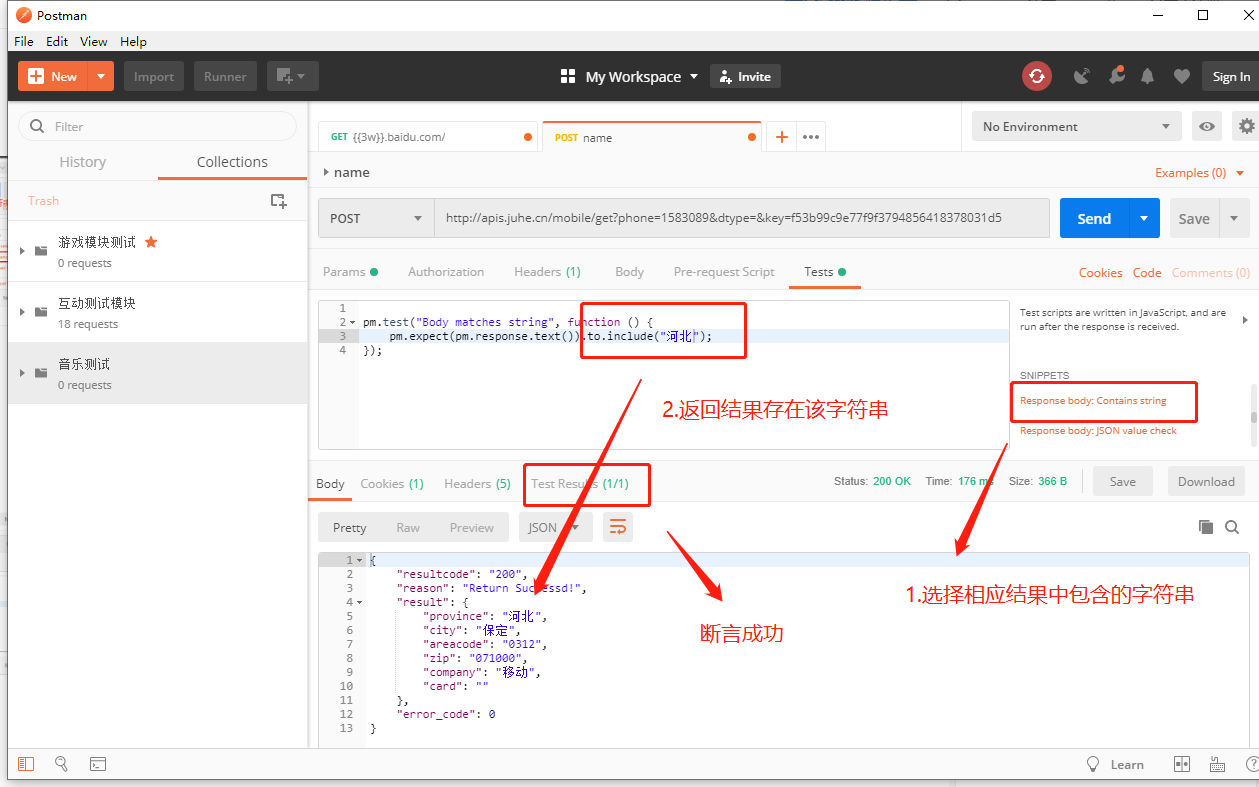
Task: Collapse the snippets panel arrow
Action: [x=1244, y=320]
